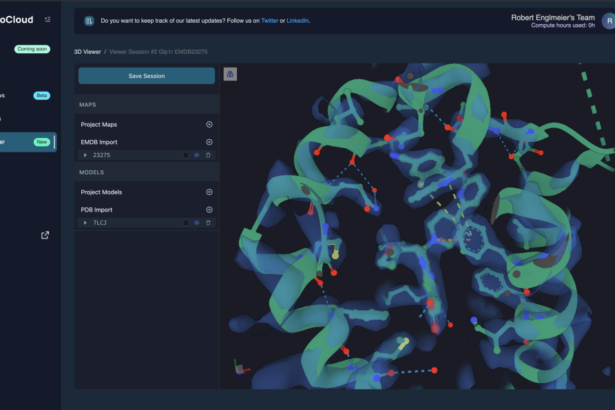Expand the 23275 map entry
The height and width of the screenshot is (410, 615).
[x=85, y=155]
